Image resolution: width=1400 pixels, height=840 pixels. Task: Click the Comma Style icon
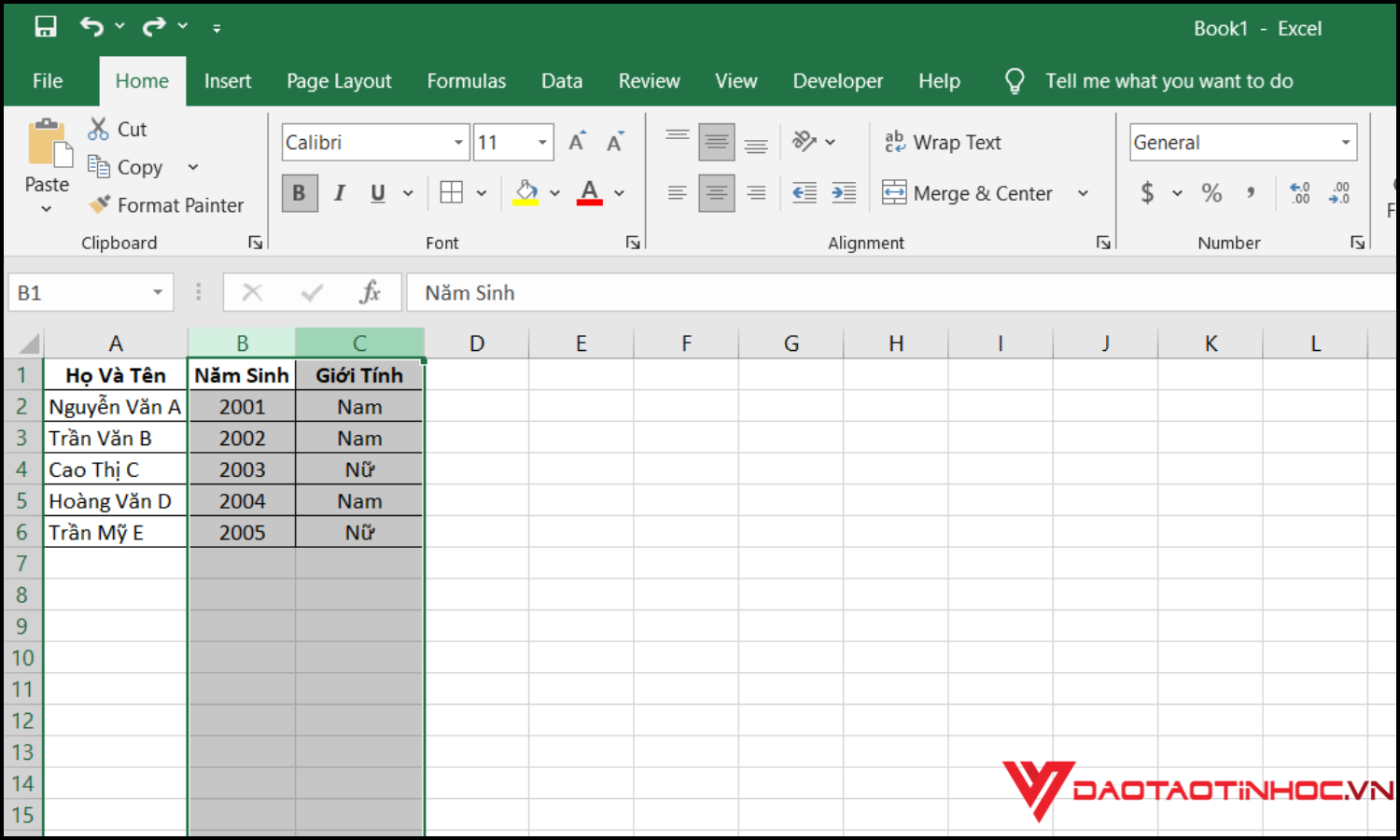pos(1251,193)
